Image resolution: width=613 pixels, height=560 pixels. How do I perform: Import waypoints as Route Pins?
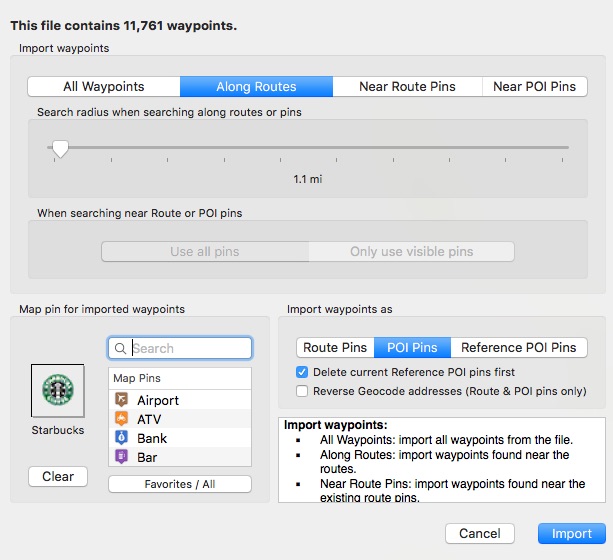coord(335,348)
